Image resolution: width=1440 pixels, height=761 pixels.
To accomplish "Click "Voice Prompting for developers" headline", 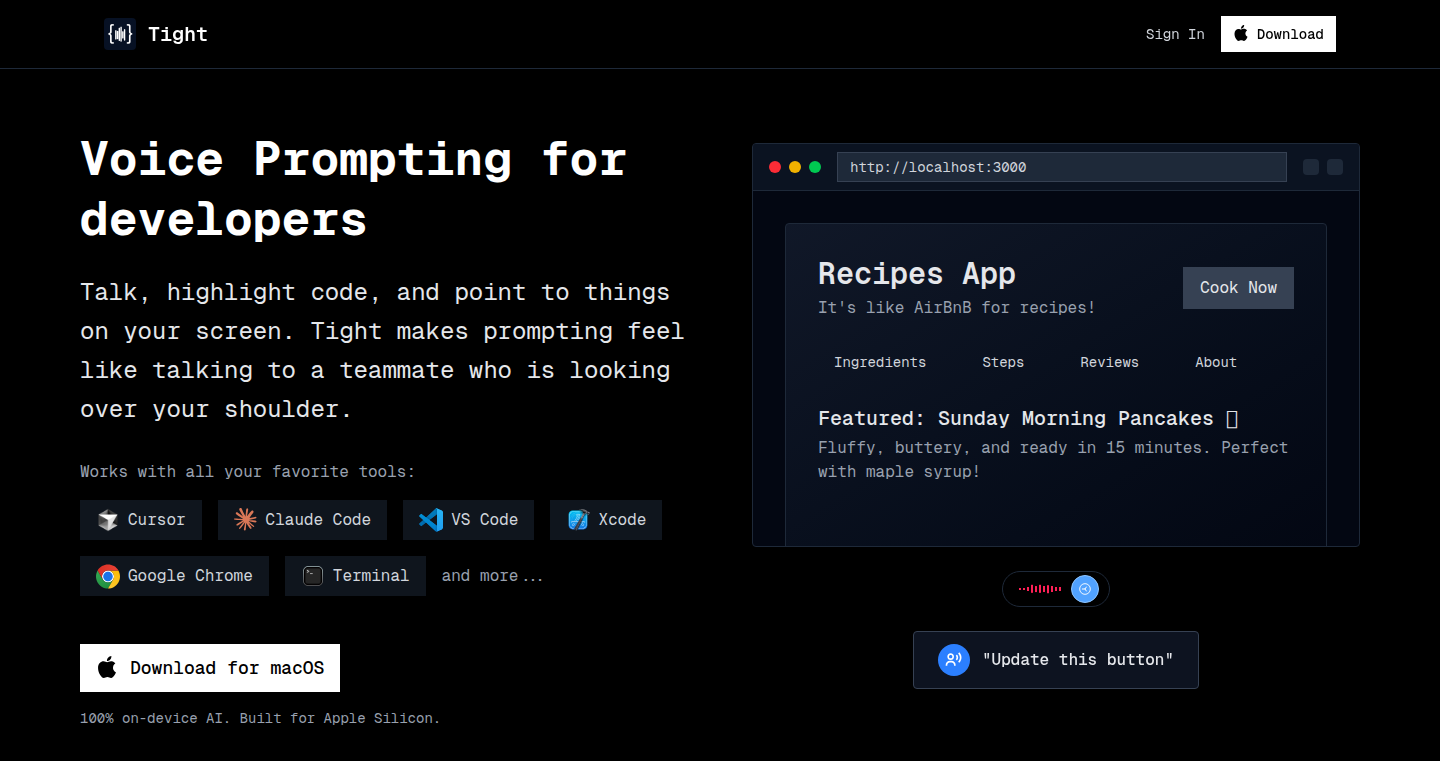I will (x=353, y=189).
